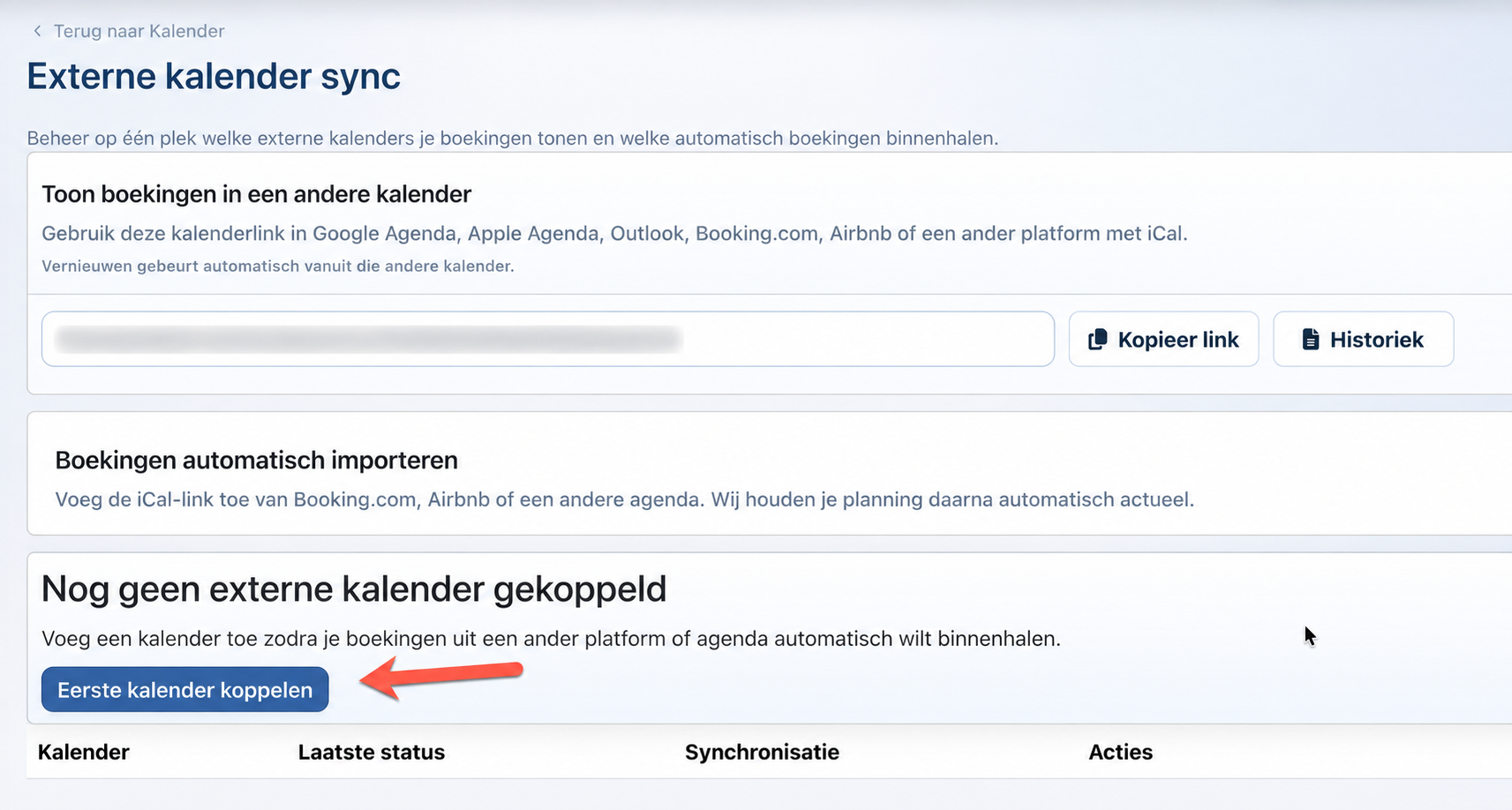
Task: Click the Externe kalender sync page title
Action: (214, 76)
